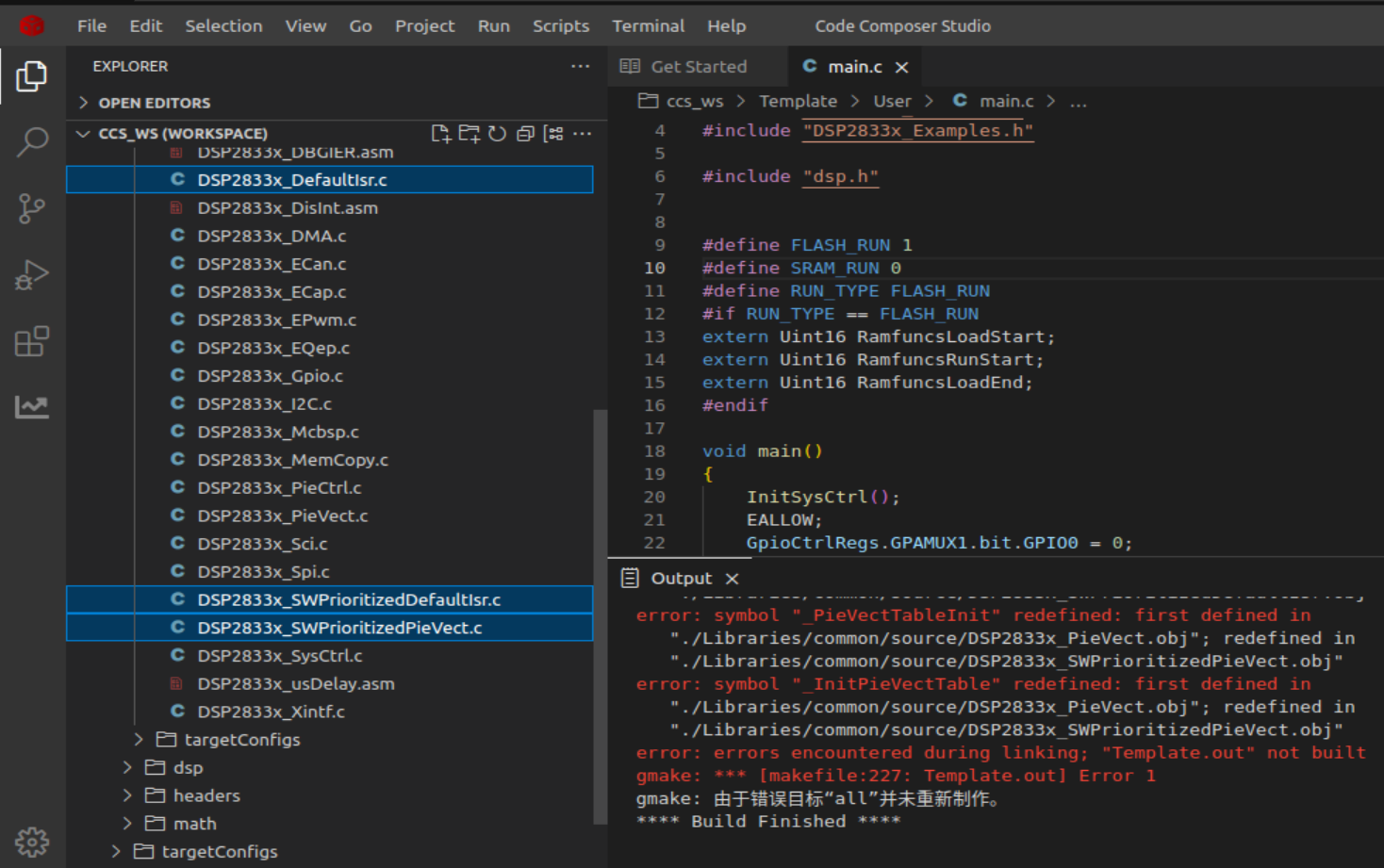Click the New File icon in workspace header
Viewport: 1384px width, 868px height.
click(440, 134)
